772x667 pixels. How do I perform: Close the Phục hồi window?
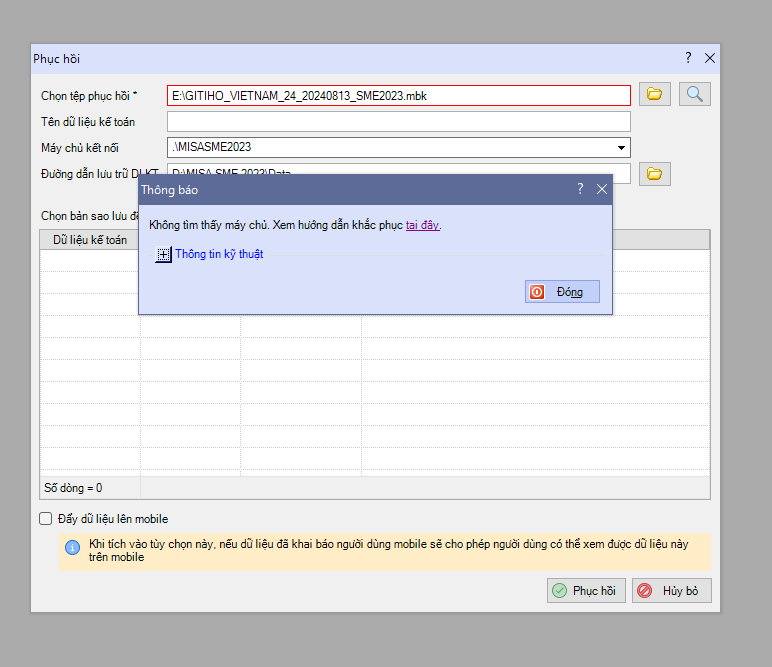coord(709,58)
